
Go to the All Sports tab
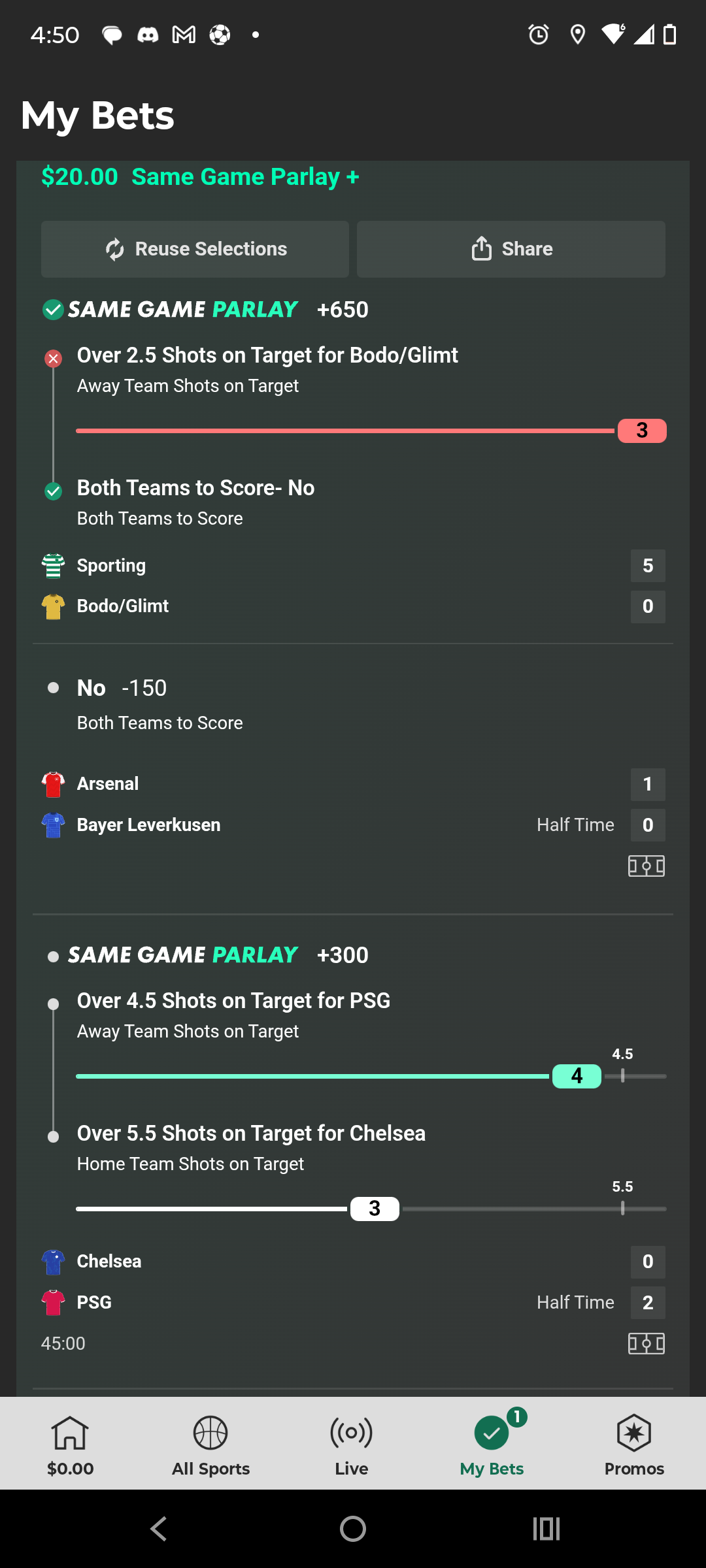pyautogui.click(x=210, y=1444)
